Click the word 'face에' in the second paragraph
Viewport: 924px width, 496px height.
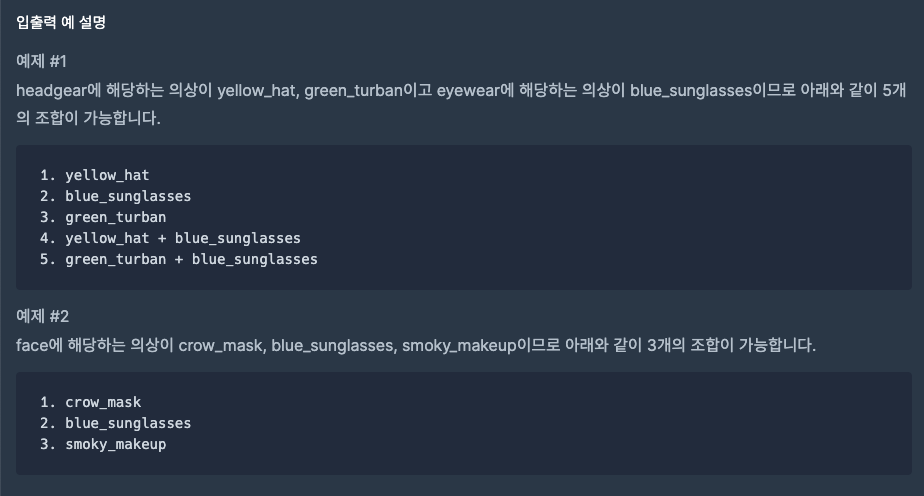coord(39,345)
